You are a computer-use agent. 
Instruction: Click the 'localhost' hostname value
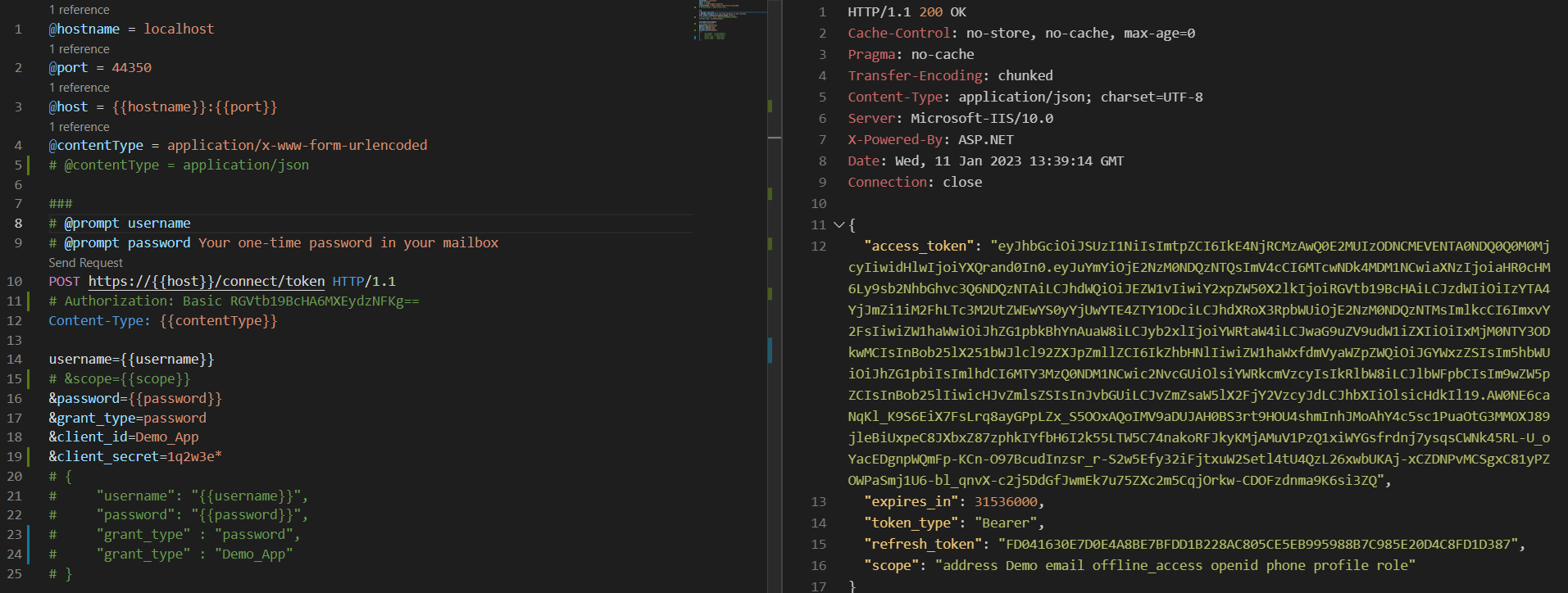click(179, 29)
